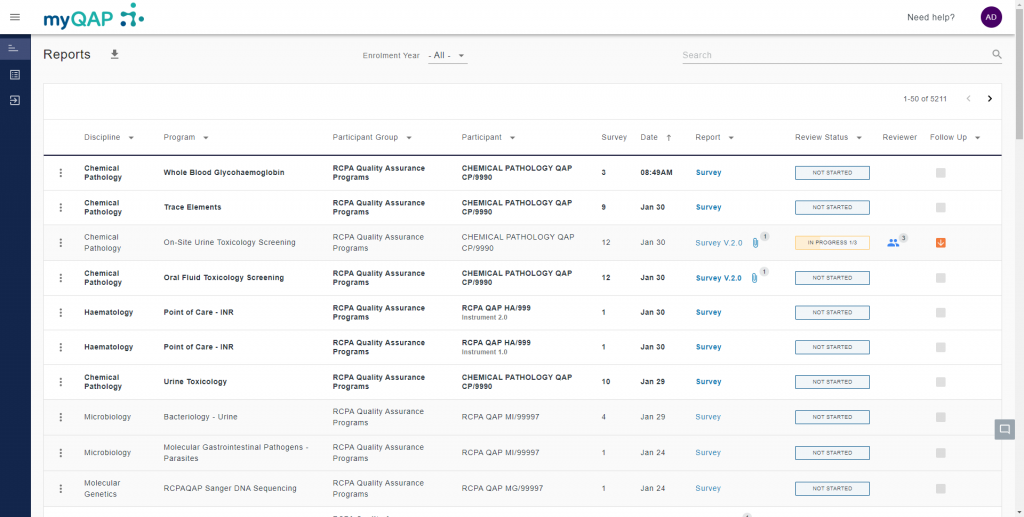Open the Enrolment Year dropdown
Viewport: 1024px width, 517px height.
(x=447, y=55)
